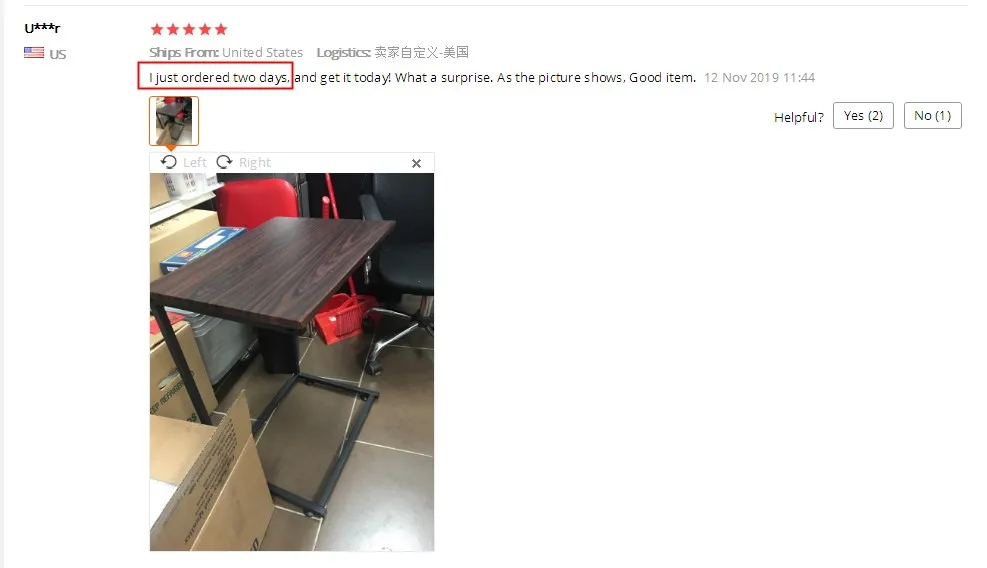Mark review unhelpful with No (1)

tap(932, 115)
